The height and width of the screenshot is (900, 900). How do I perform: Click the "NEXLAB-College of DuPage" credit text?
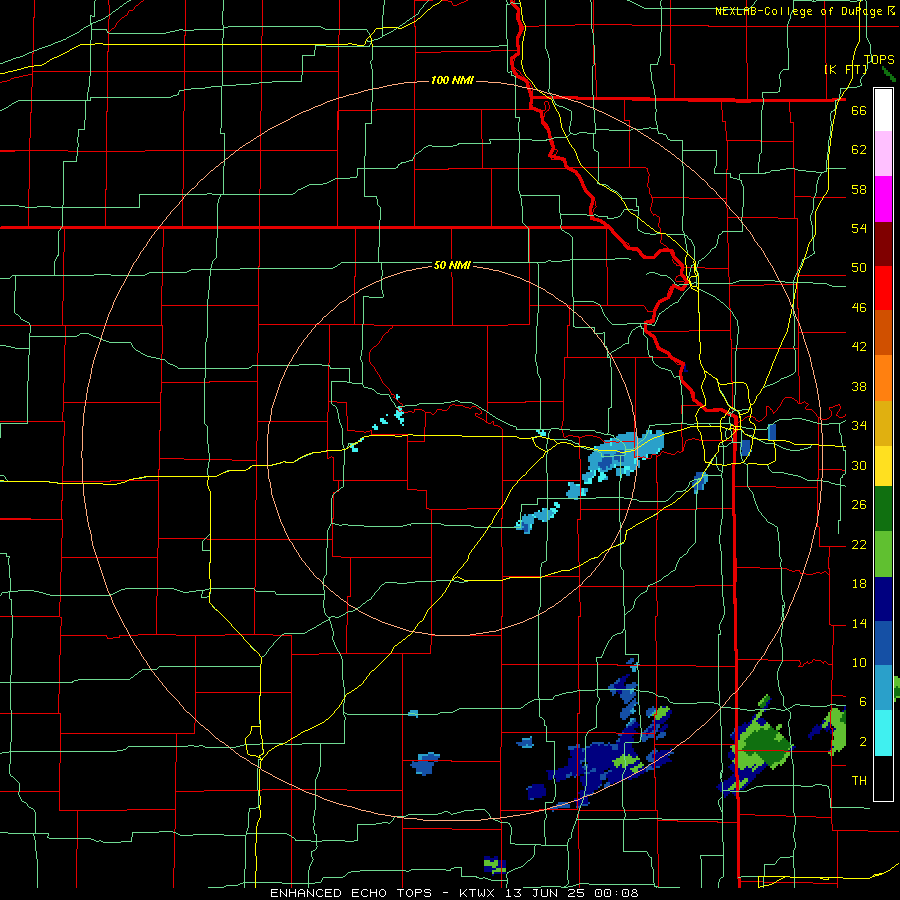(800, 11)
